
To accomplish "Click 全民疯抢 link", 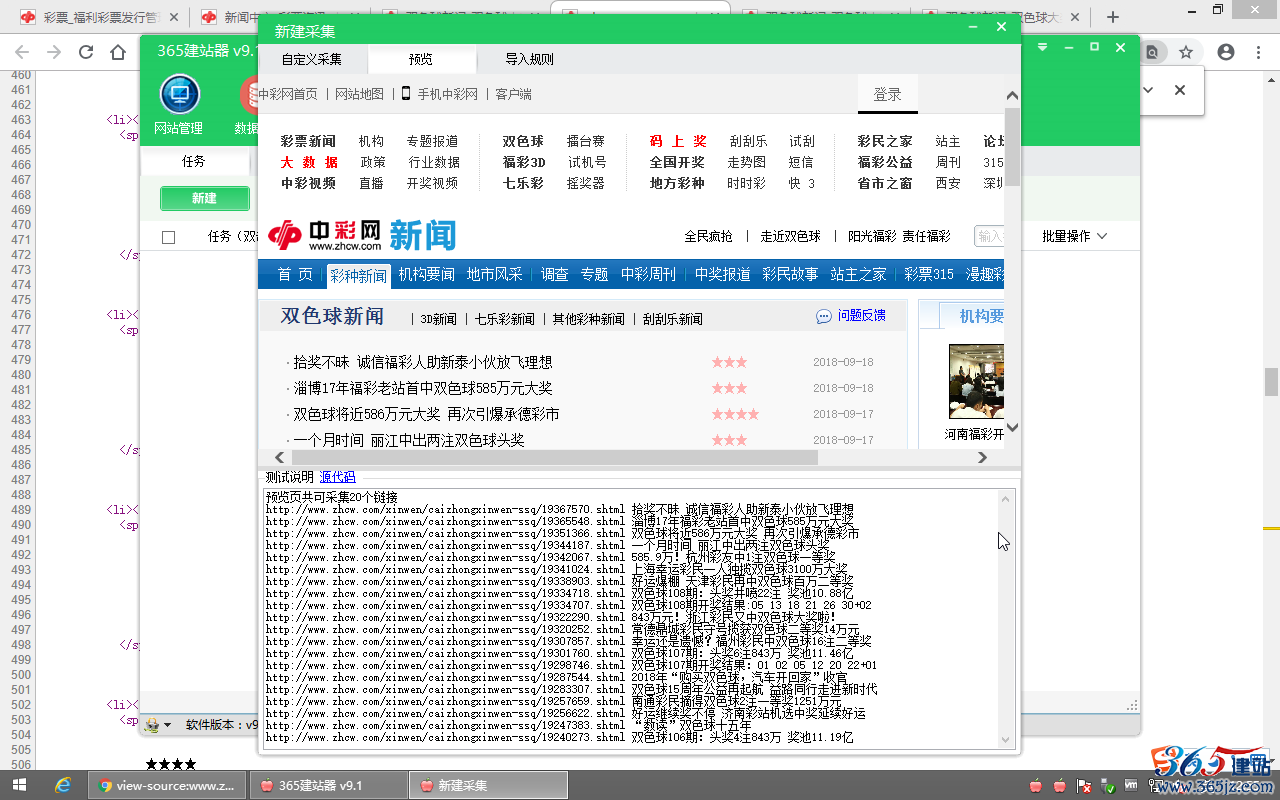I will 708,236.
